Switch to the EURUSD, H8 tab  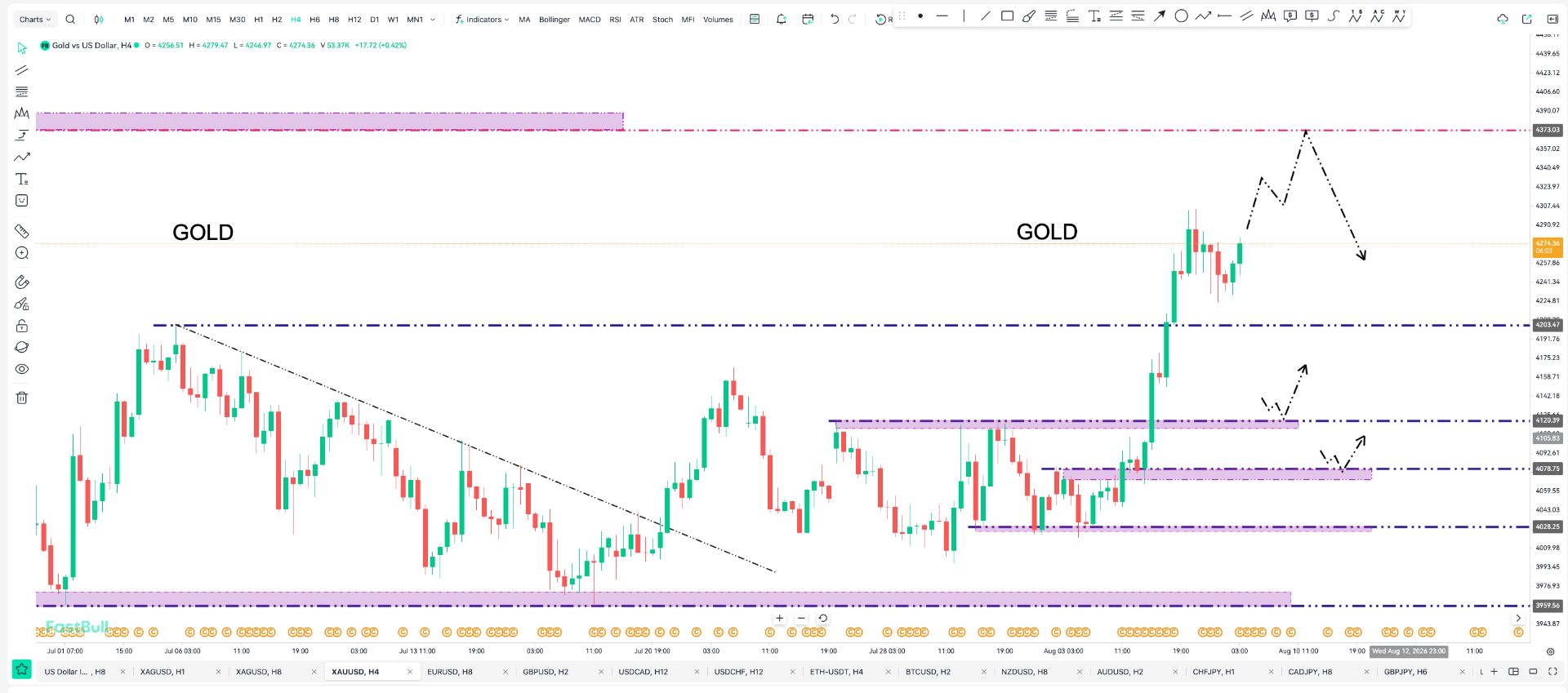click(x=450, y=672)
